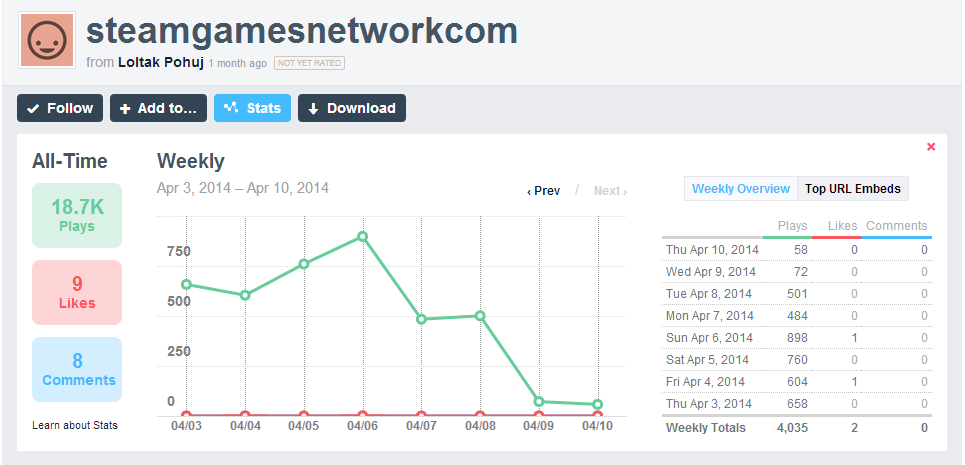Click the 4,035 weekly total plays
The image size is (965, 465).
[791, 428]
